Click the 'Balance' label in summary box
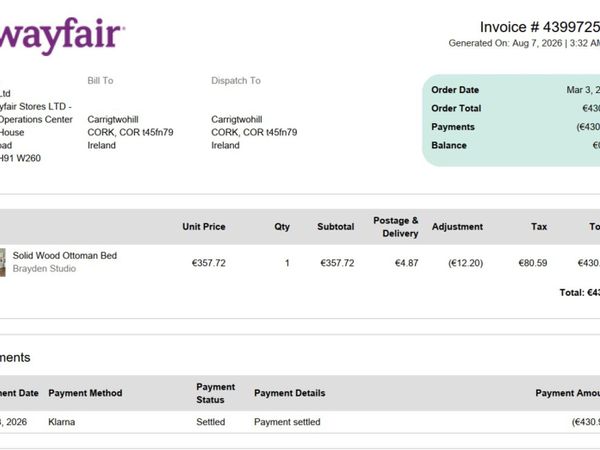The height and width of the screenshot is (450, 600). 449,145
